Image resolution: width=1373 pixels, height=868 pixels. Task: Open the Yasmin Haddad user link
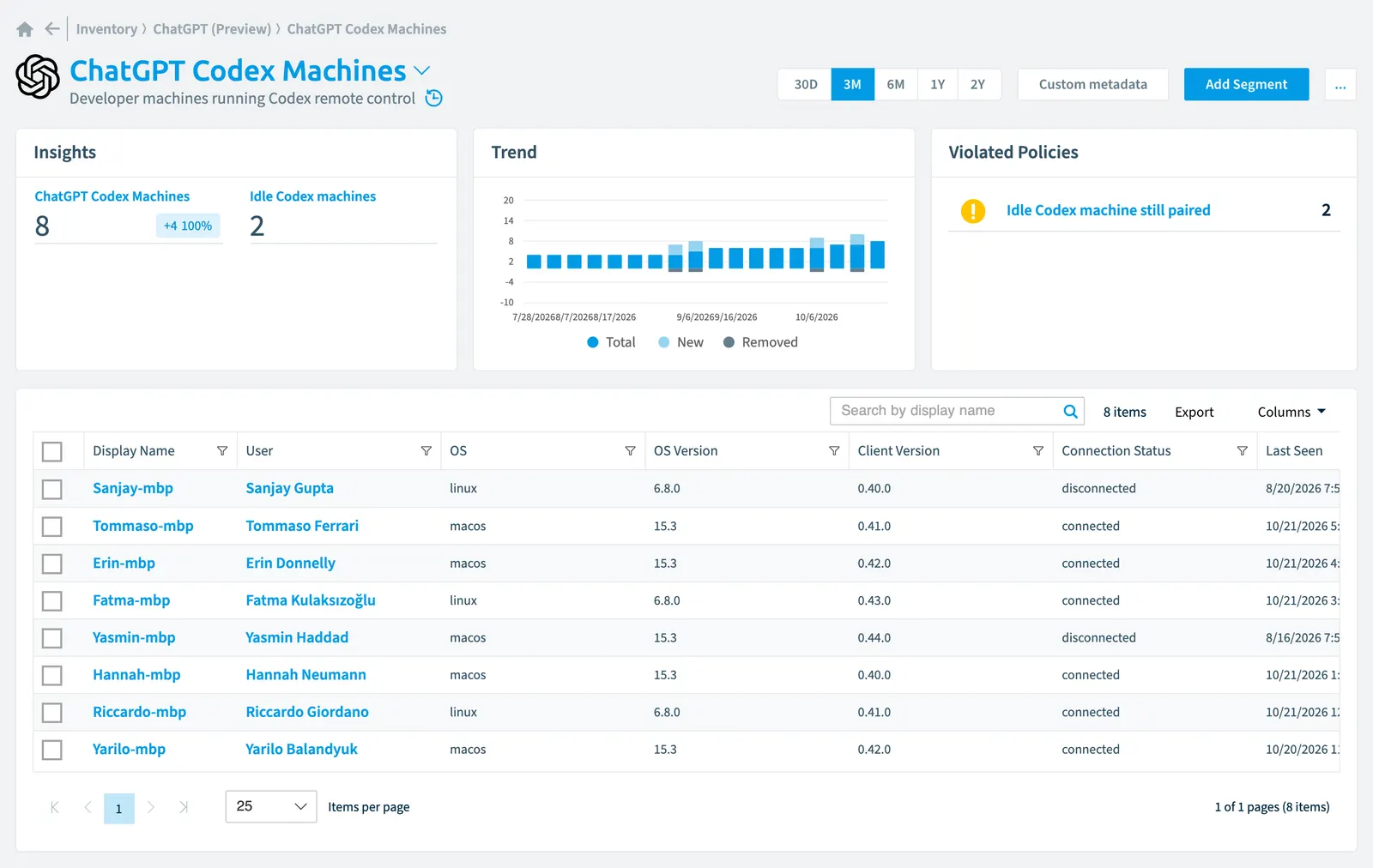297,637
